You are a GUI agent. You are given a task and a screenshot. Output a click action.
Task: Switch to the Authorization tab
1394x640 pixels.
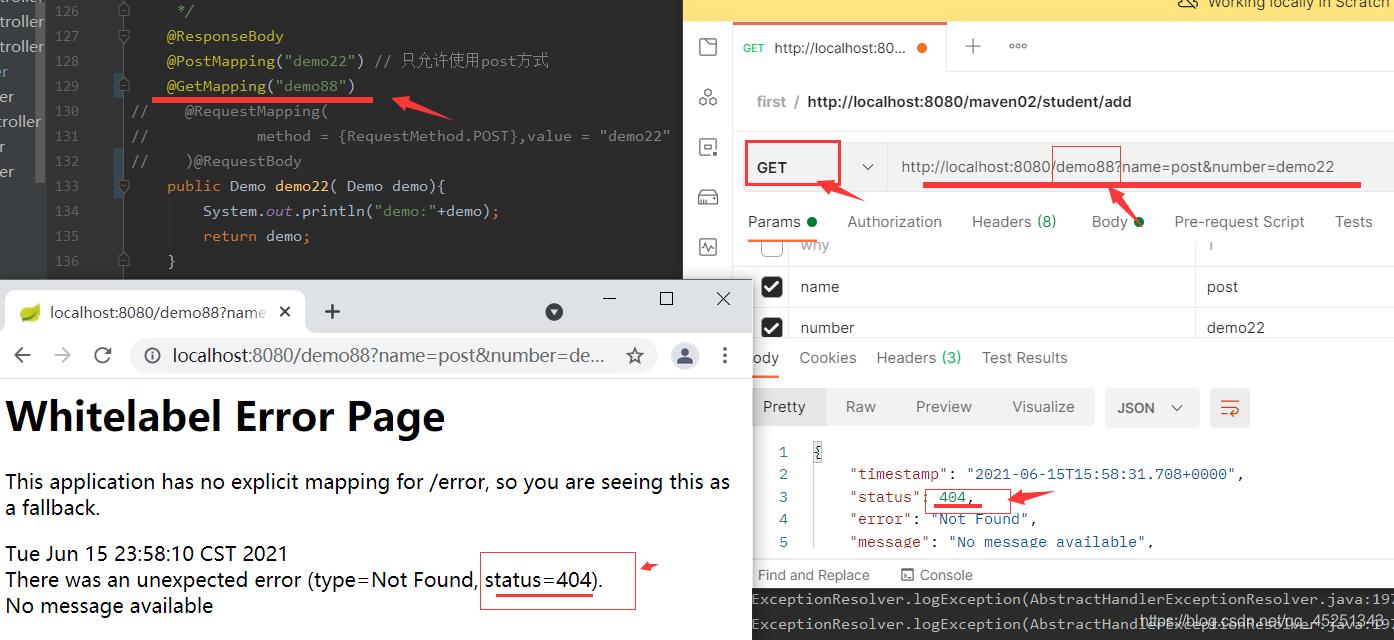tap(894, 222)
